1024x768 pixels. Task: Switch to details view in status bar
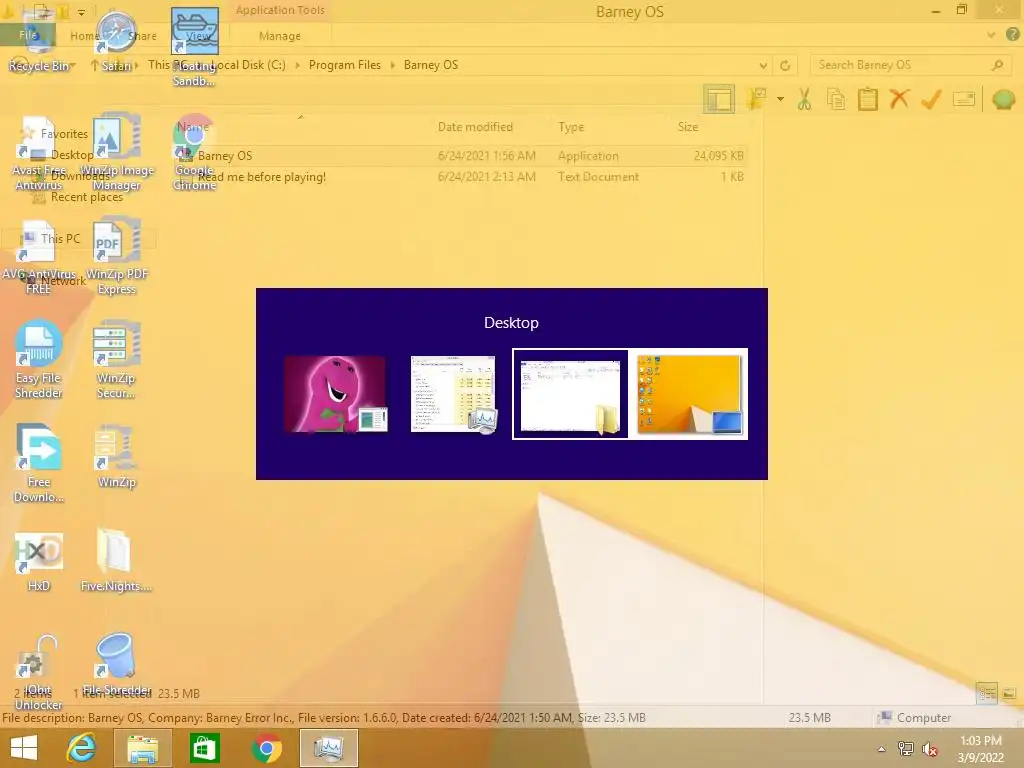tap(986, 692)
